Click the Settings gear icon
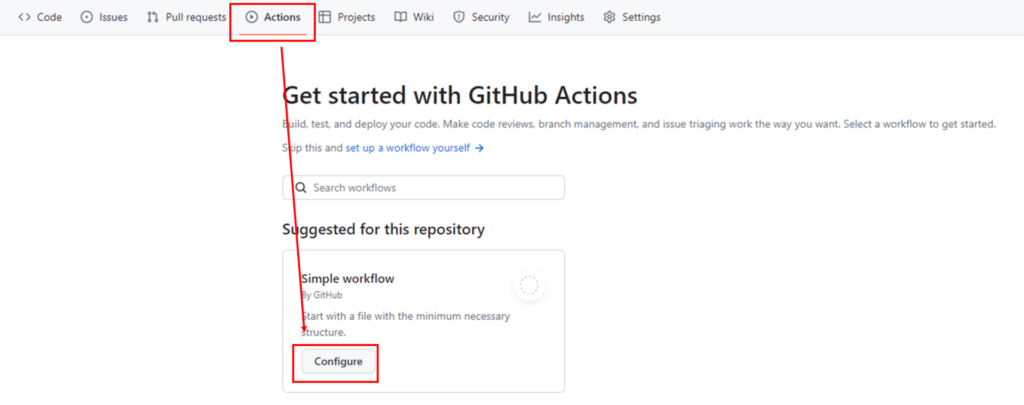This screenshot has width=1024, height=405. (609, 17)
